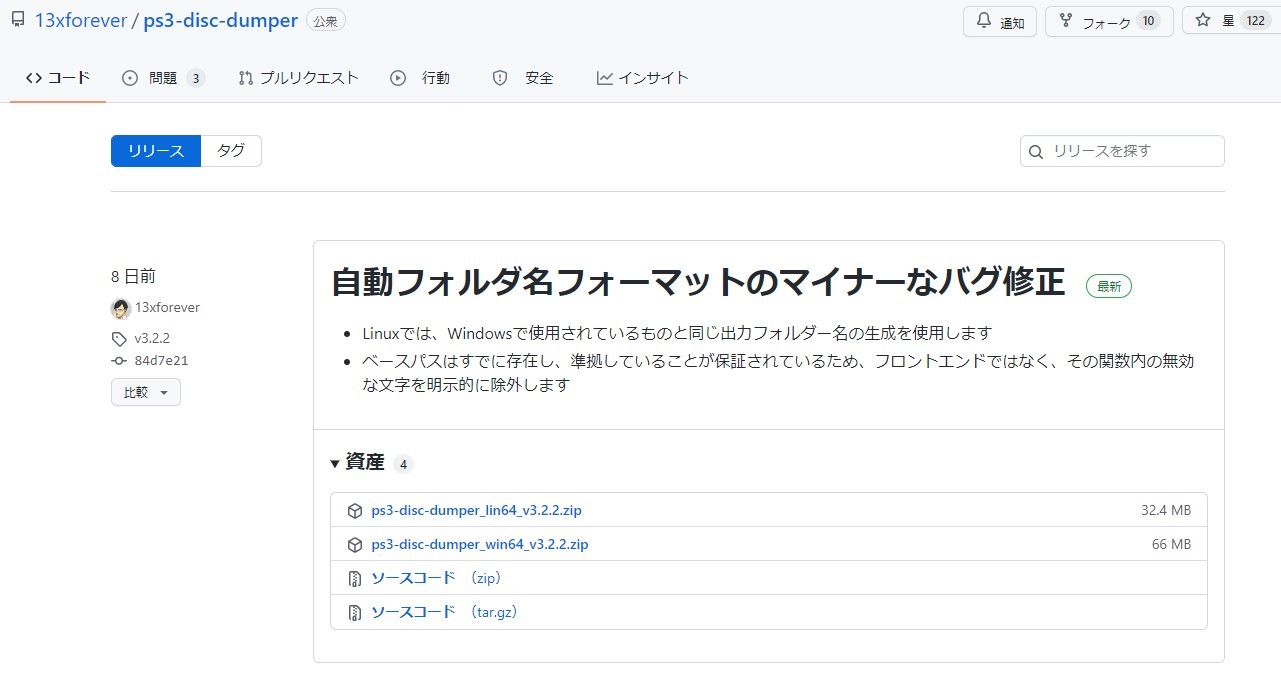Click package icon of win64 zip
Viewport: 1281px width, 695px height.
[354, 545]
